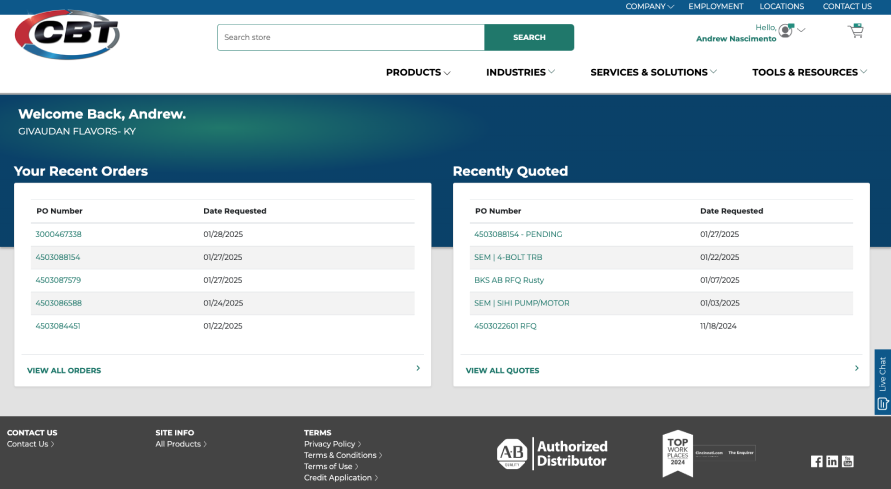The image size is (891, 489).
Task: Click View All Orders
Action: [x=64, y=370]
